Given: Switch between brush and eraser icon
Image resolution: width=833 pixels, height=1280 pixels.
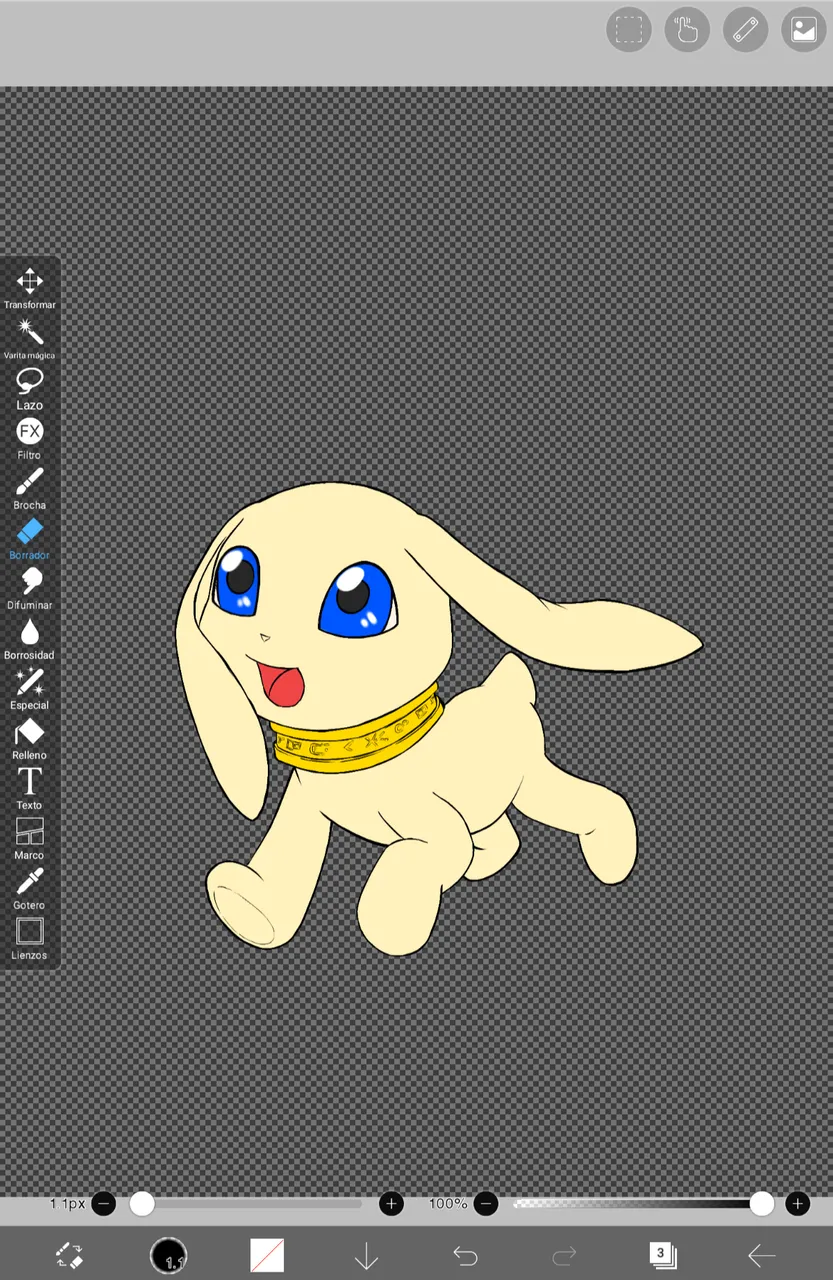Looking at the screenshot, I should point(69,1255).
